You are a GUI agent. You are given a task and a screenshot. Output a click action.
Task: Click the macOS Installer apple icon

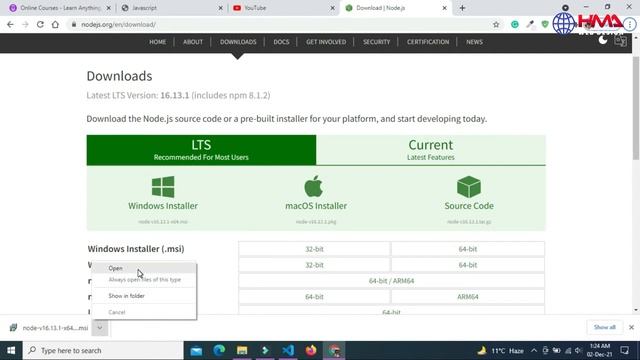pos(313,186)
